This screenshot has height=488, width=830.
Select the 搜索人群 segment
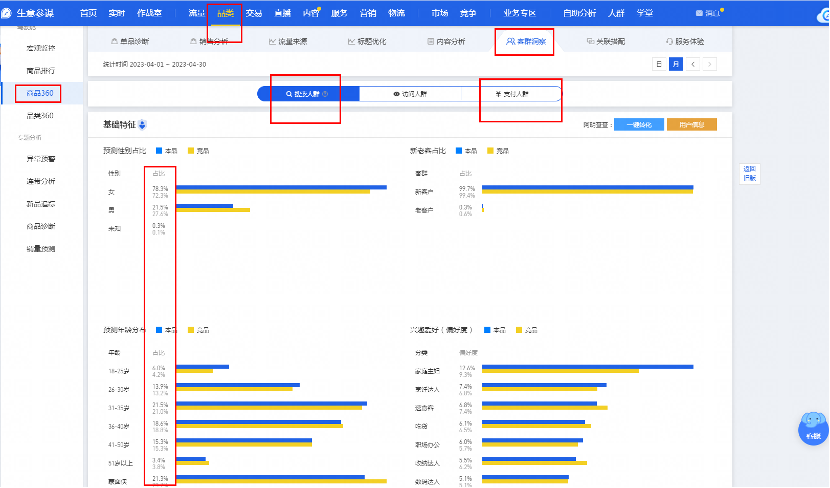coord(305,93)
